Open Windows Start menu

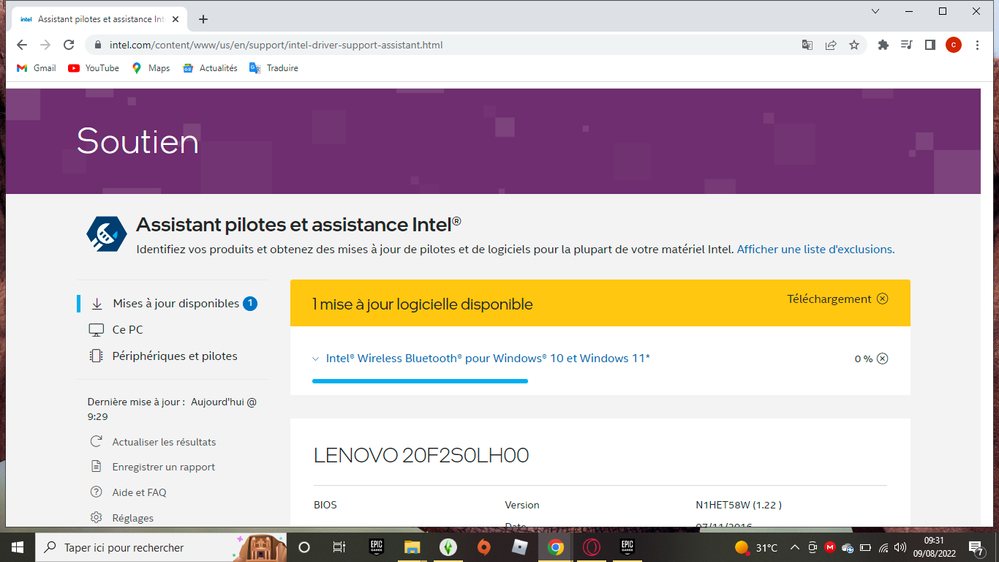pyautogui.click(x=17, y=547)
